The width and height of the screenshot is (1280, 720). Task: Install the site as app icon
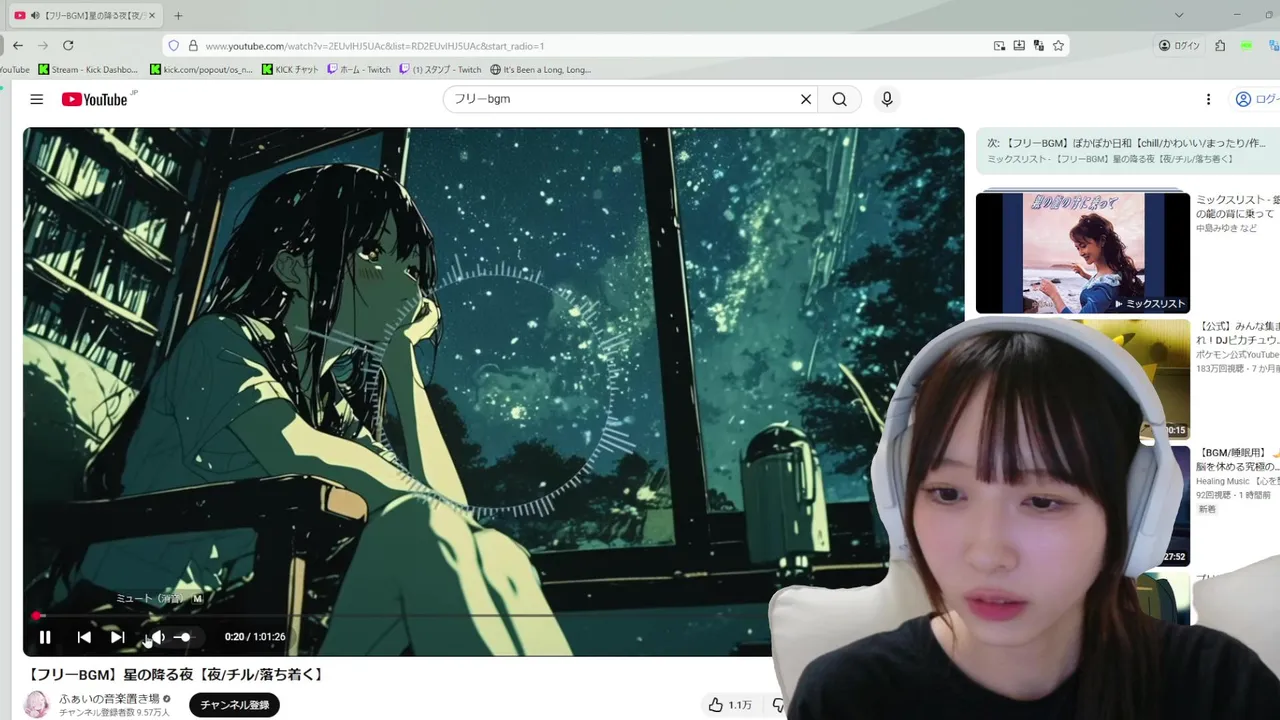point(1019,46)
